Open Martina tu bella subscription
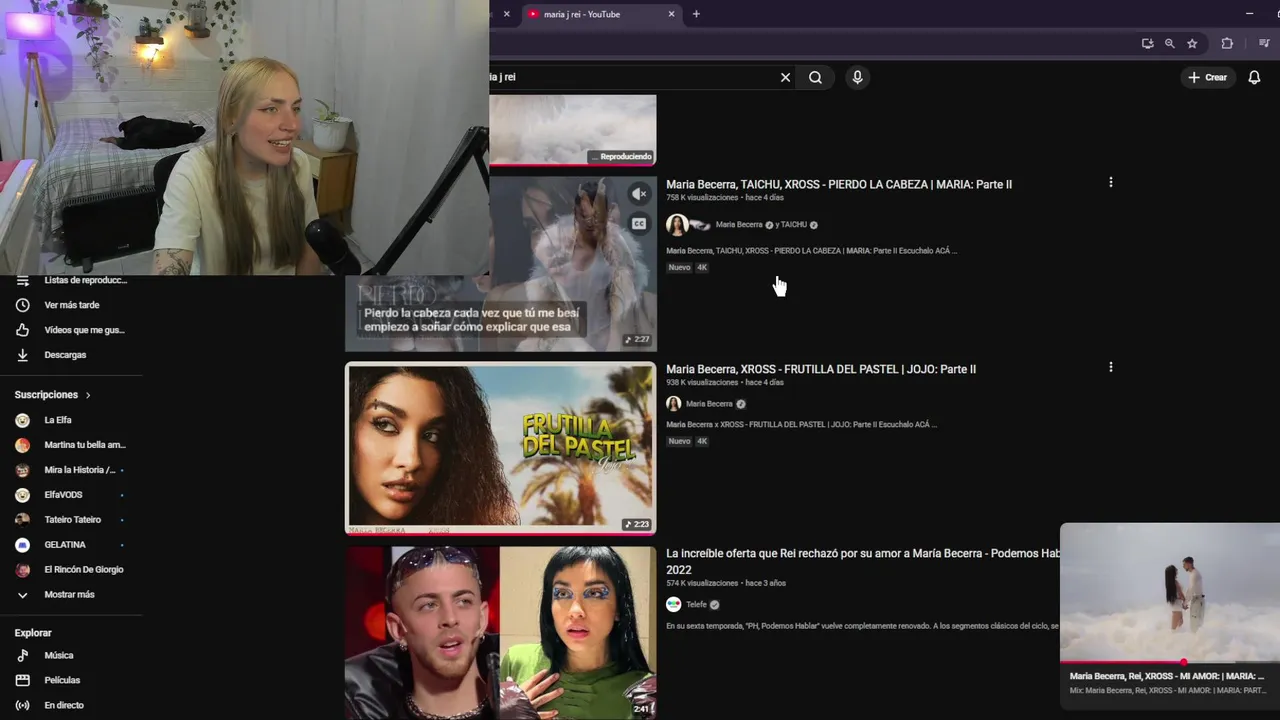 [x=71, y=445]
